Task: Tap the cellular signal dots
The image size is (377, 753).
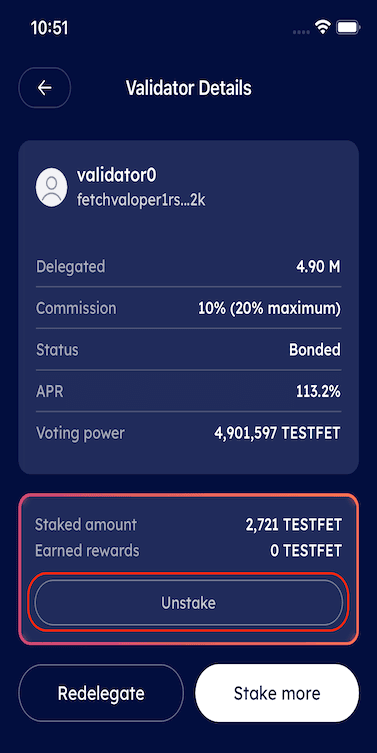Action: 301,32
